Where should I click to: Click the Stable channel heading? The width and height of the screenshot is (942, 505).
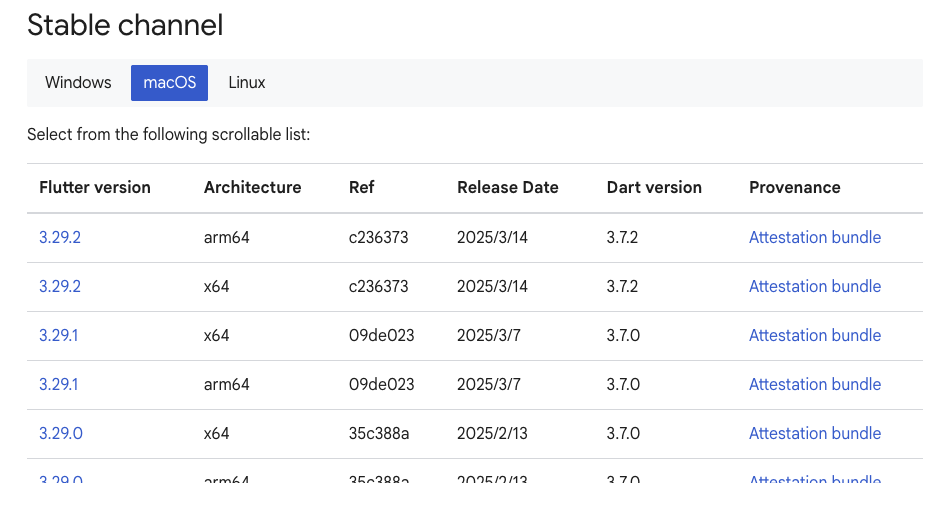(125, 26)
